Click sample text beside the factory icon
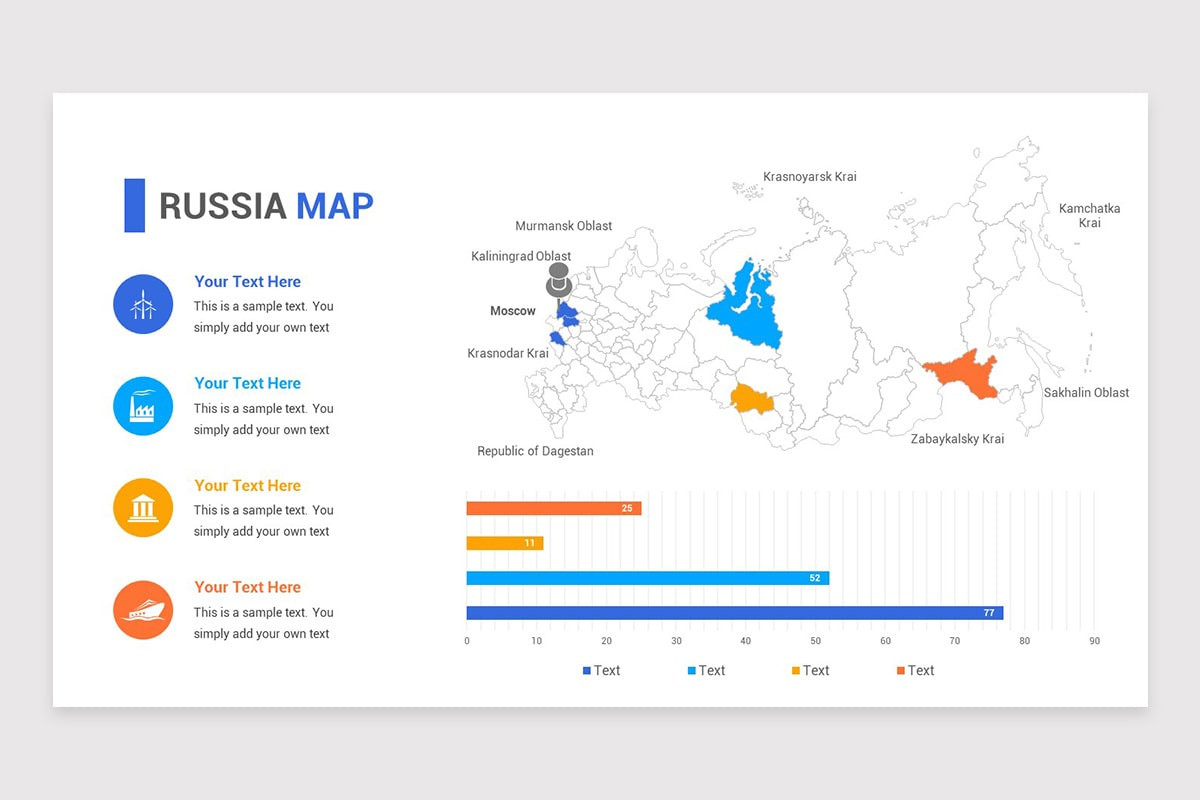1200x800 pixels. pyautogui.click(x=263, y=419)
